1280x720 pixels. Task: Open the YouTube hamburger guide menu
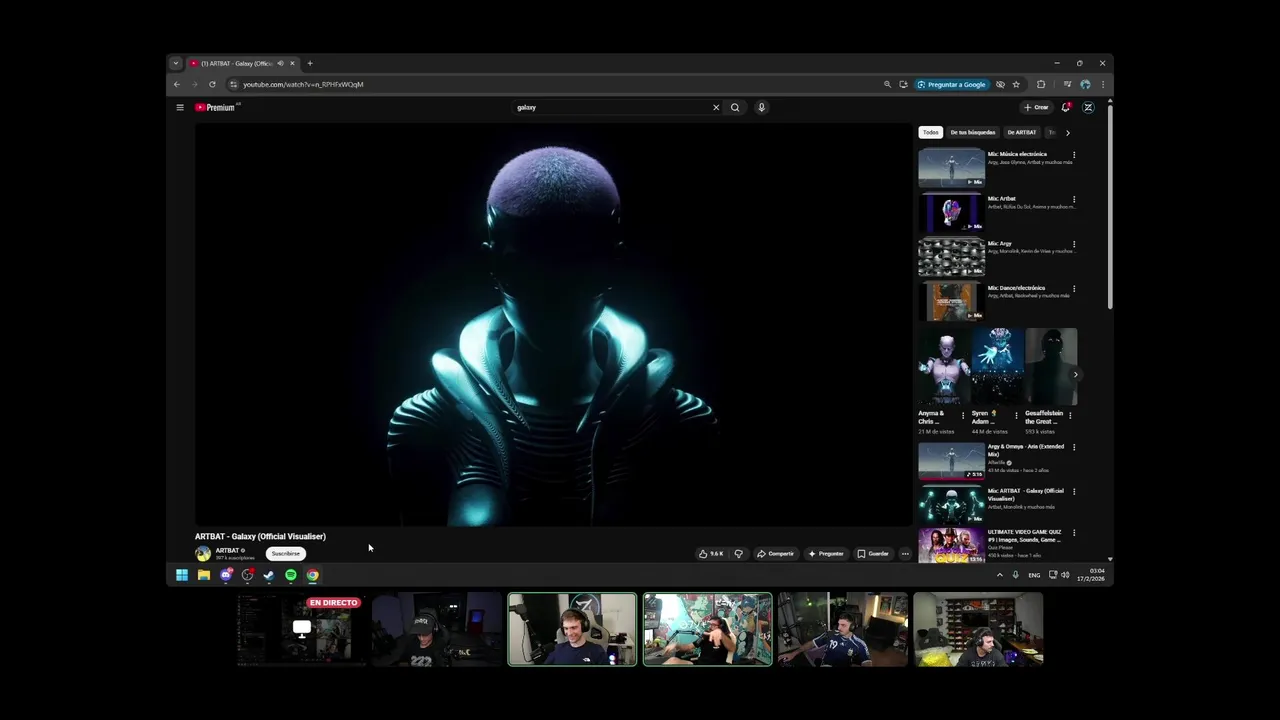[x=180, y=107]
